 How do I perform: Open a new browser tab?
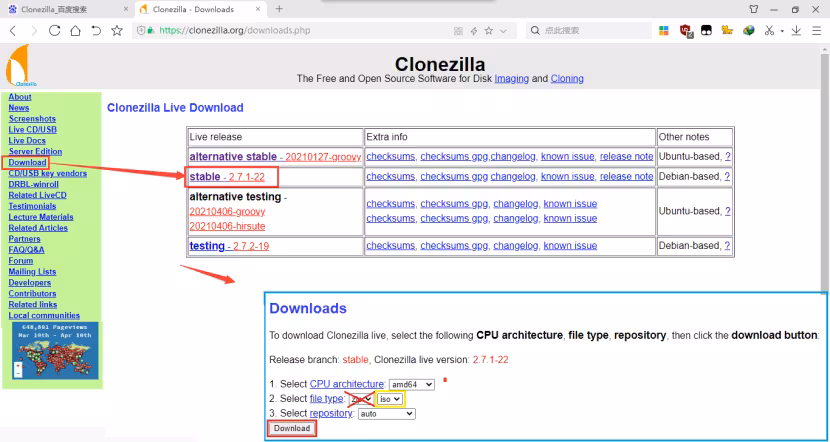[x=279, y=8]
